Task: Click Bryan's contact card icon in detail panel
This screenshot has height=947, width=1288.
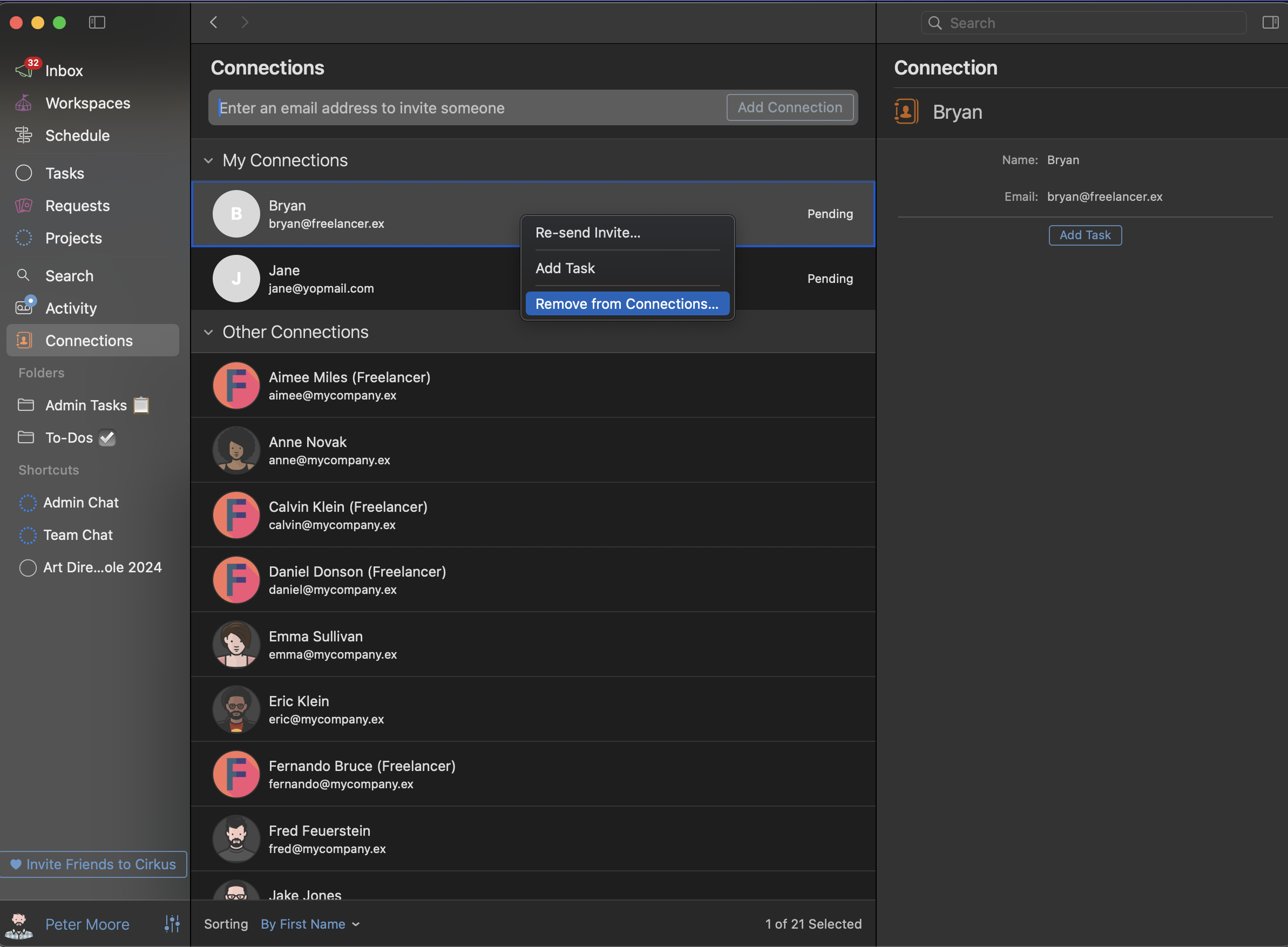Action: pyautogui.click(x=906, y=112)
